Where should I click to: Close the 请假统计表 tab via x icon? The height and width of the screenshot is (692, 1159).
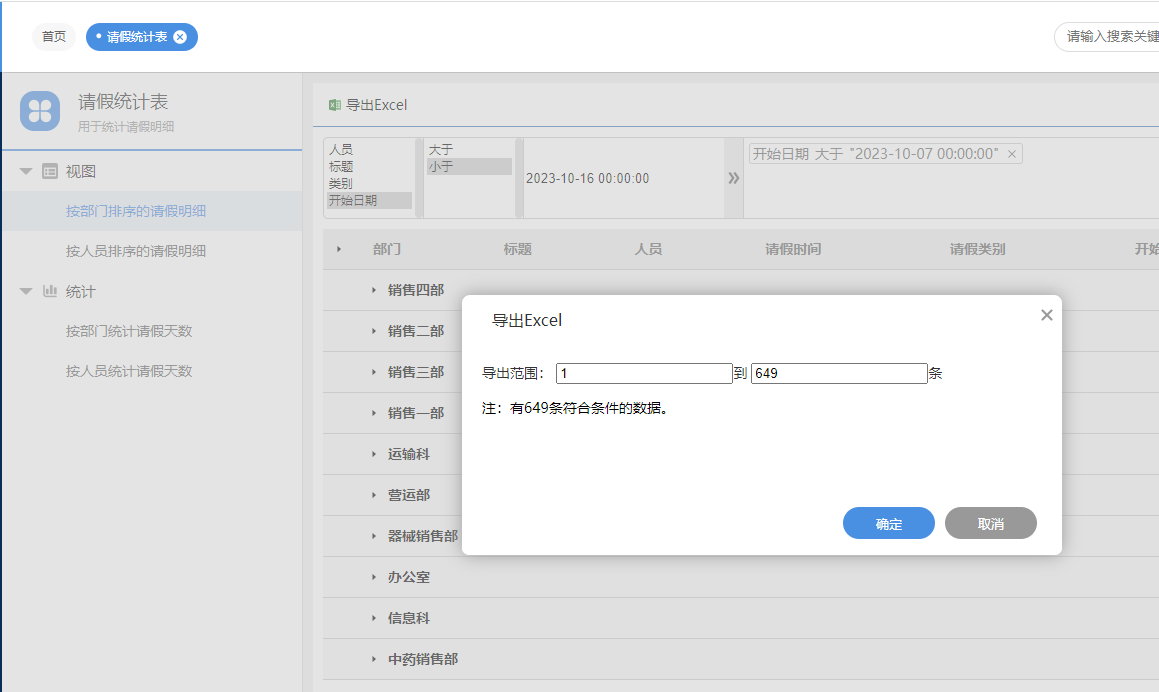click(180, 37)
